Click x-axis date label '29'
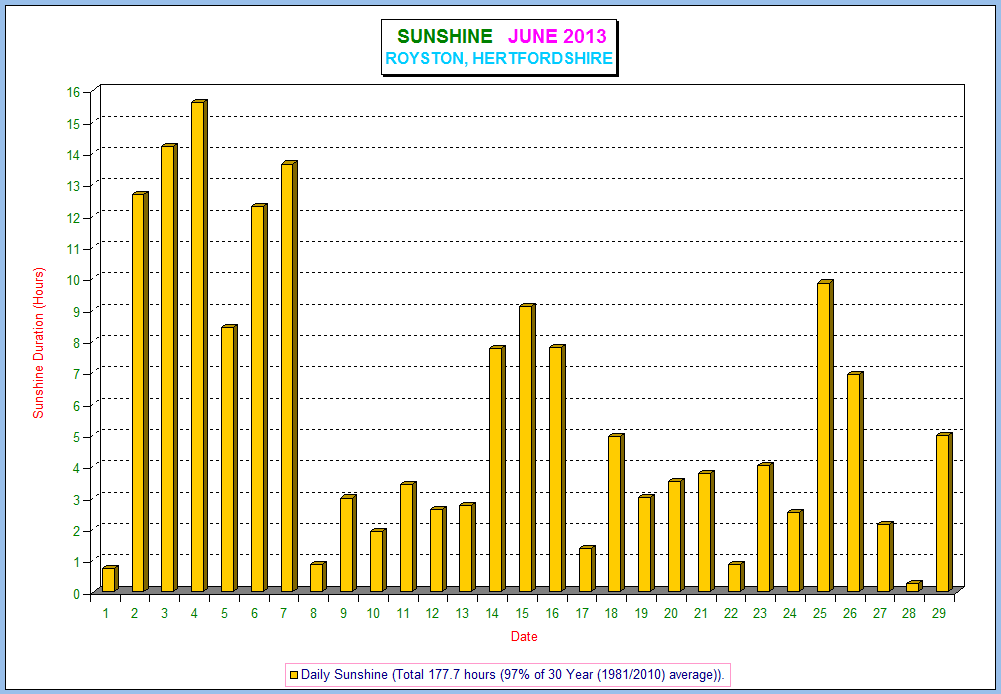 pyautogui.click(x=938, y=614)
